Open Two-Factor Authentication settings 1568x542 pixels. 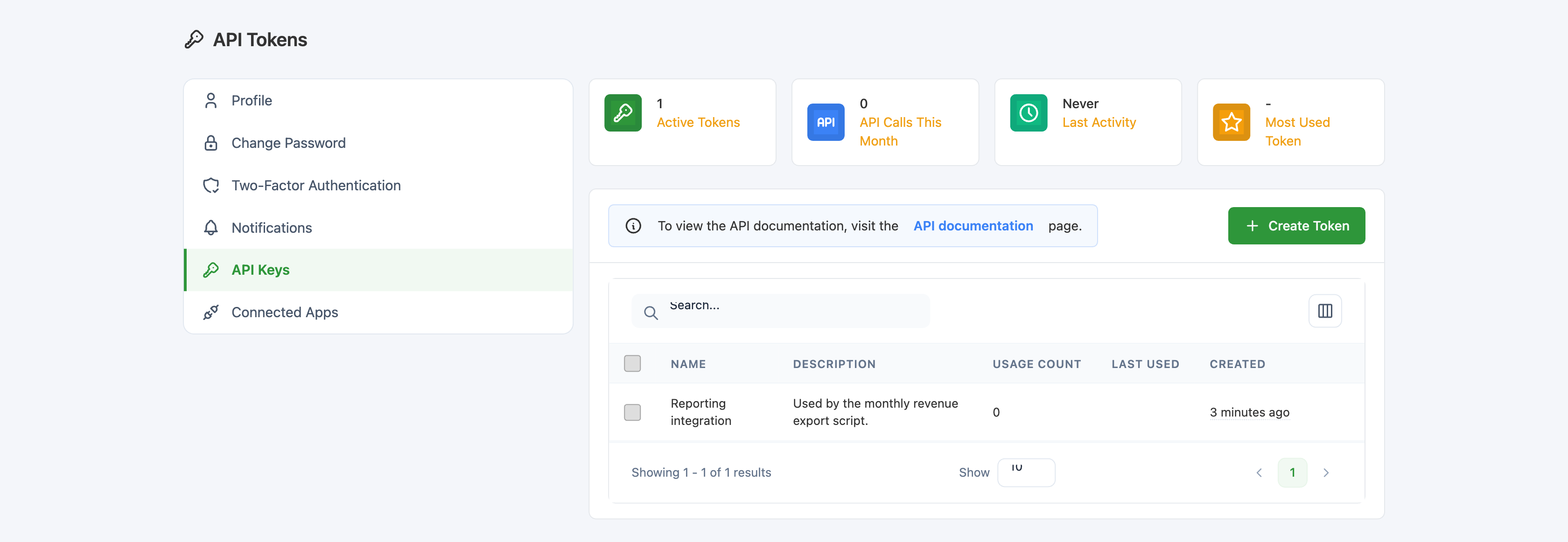coord(378,186)
